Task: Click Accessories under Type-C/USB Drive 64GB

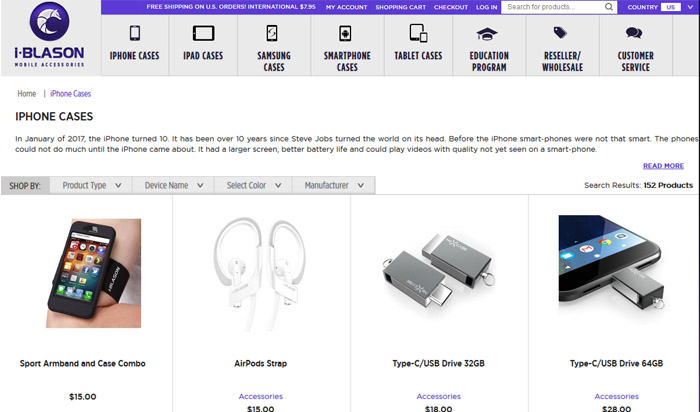Action: click(x=617, y=396)
